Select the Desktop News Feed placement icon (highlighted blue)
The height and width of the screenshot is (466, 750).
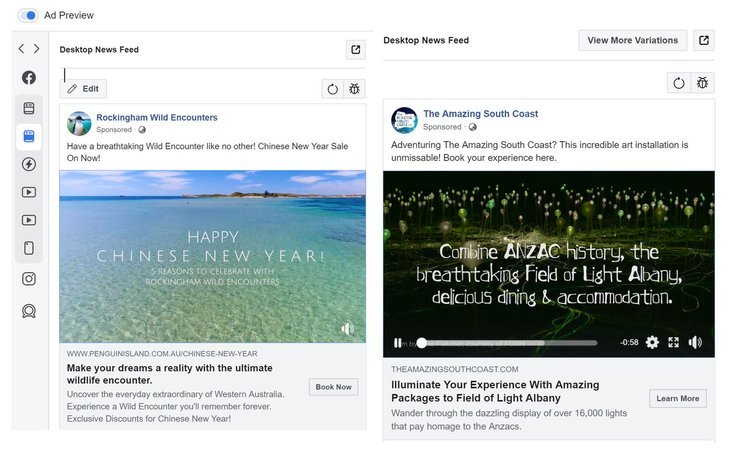click(x=29, y=136)
